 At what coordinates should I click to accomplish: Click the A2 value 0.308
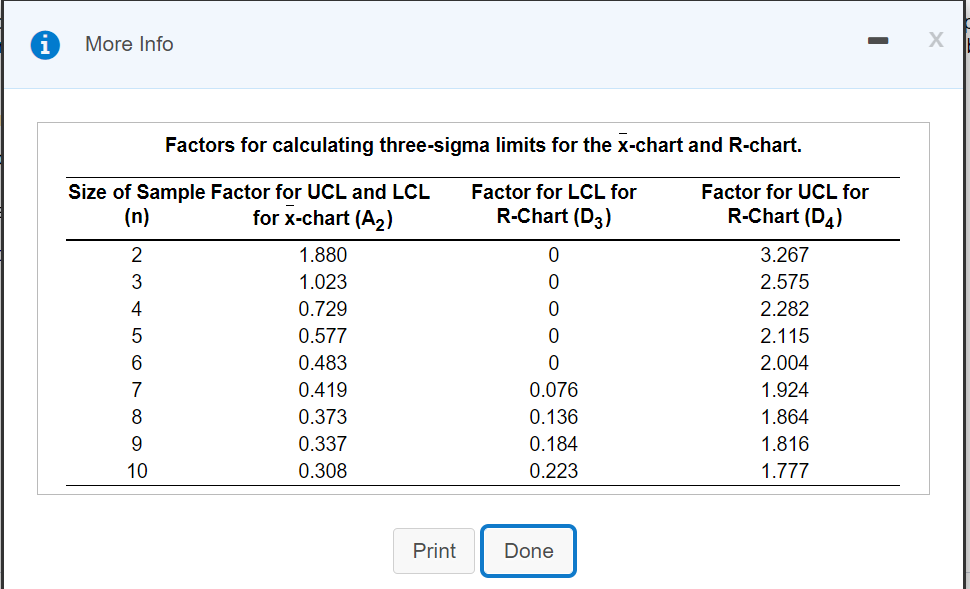click(x=323, y=471)
